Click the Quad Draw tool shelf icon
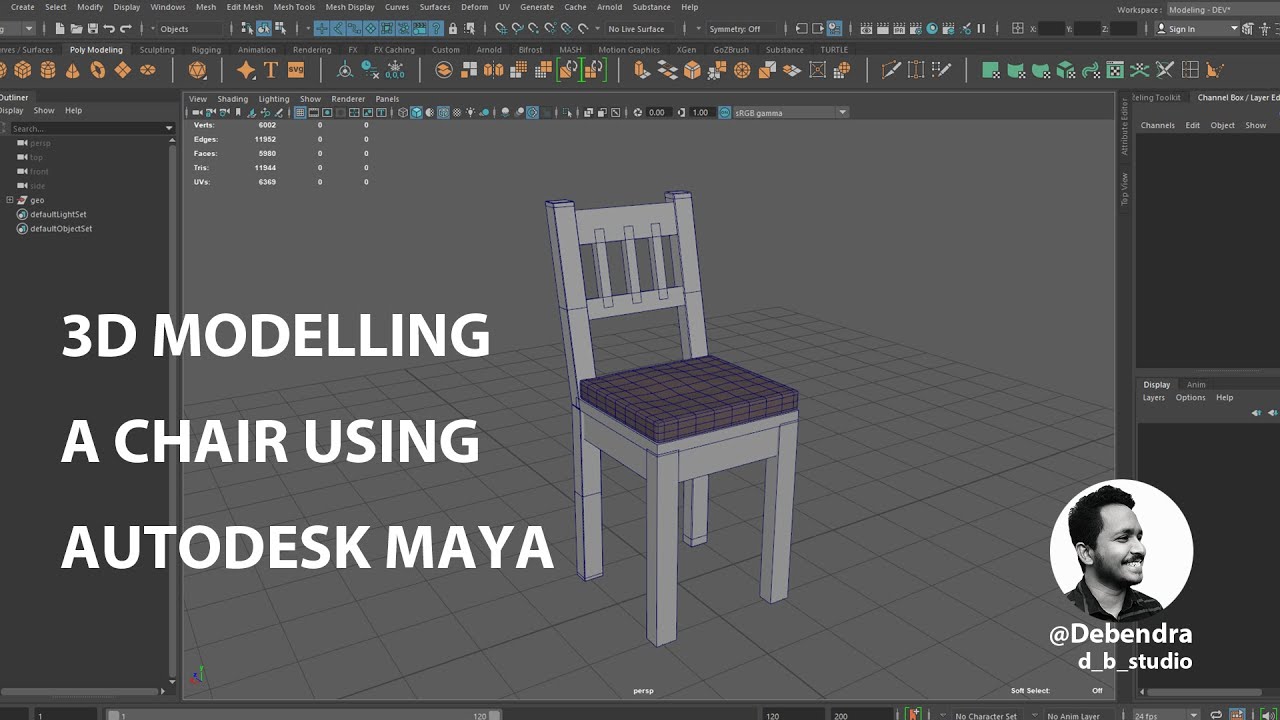 tap(941, 70)
